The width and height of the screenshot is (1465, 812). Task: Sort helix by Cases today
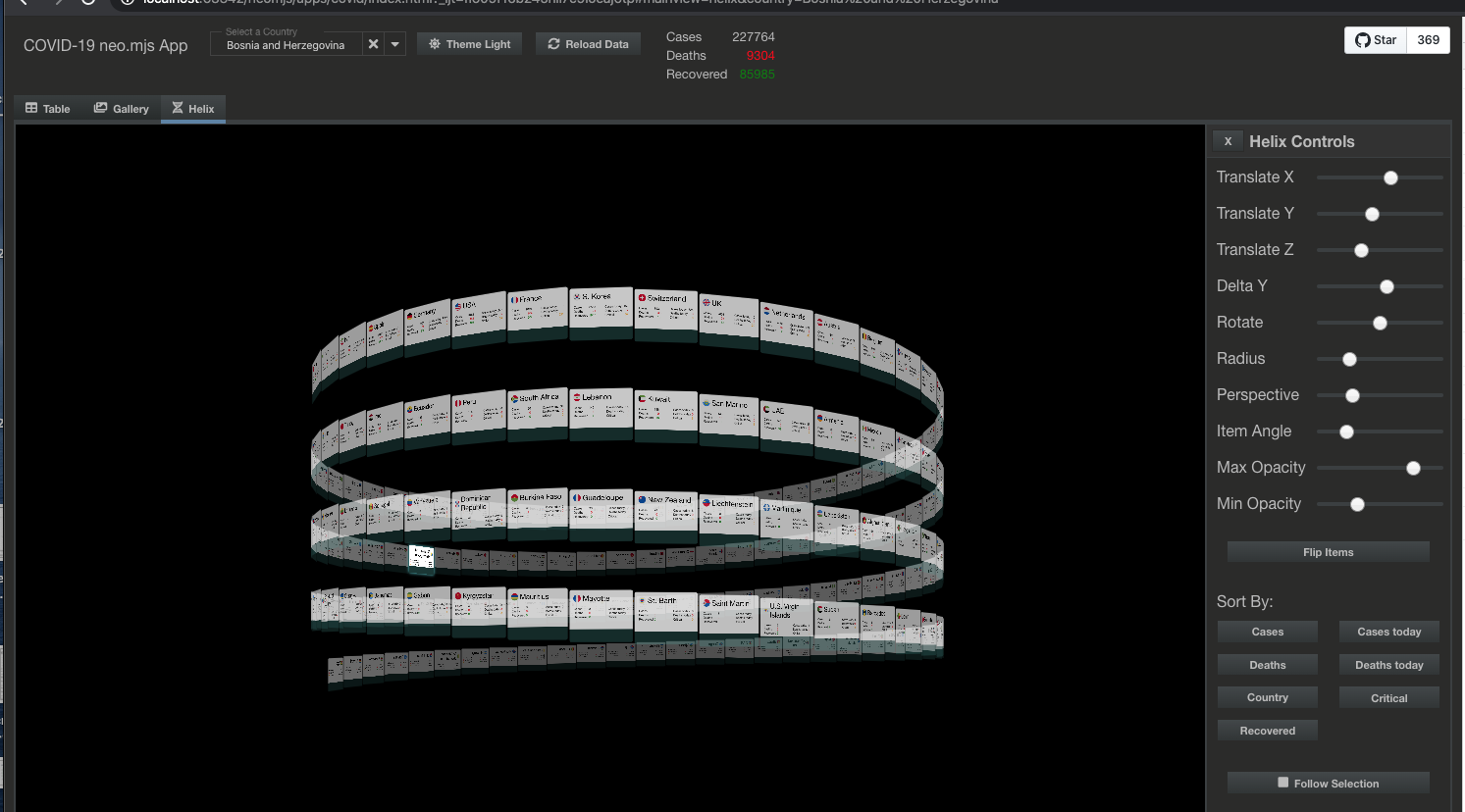[x=1388, y=632]
